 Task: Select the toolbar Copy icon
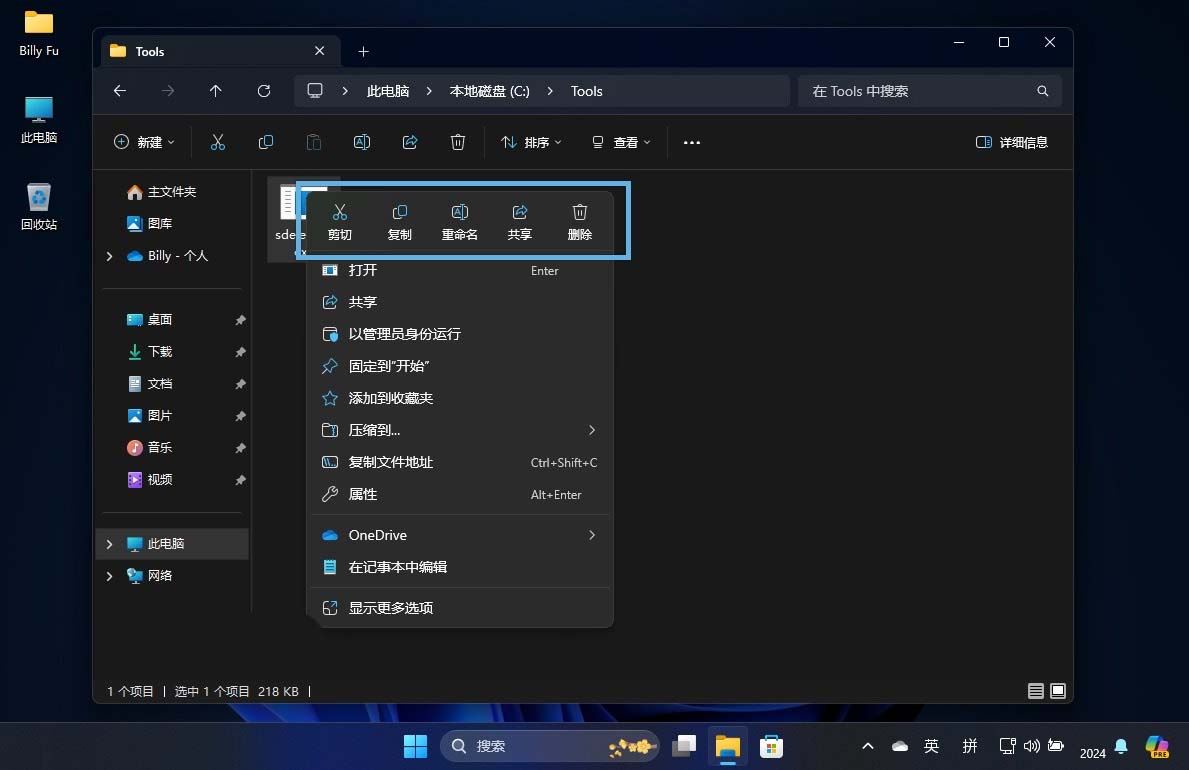pos(265,142)
